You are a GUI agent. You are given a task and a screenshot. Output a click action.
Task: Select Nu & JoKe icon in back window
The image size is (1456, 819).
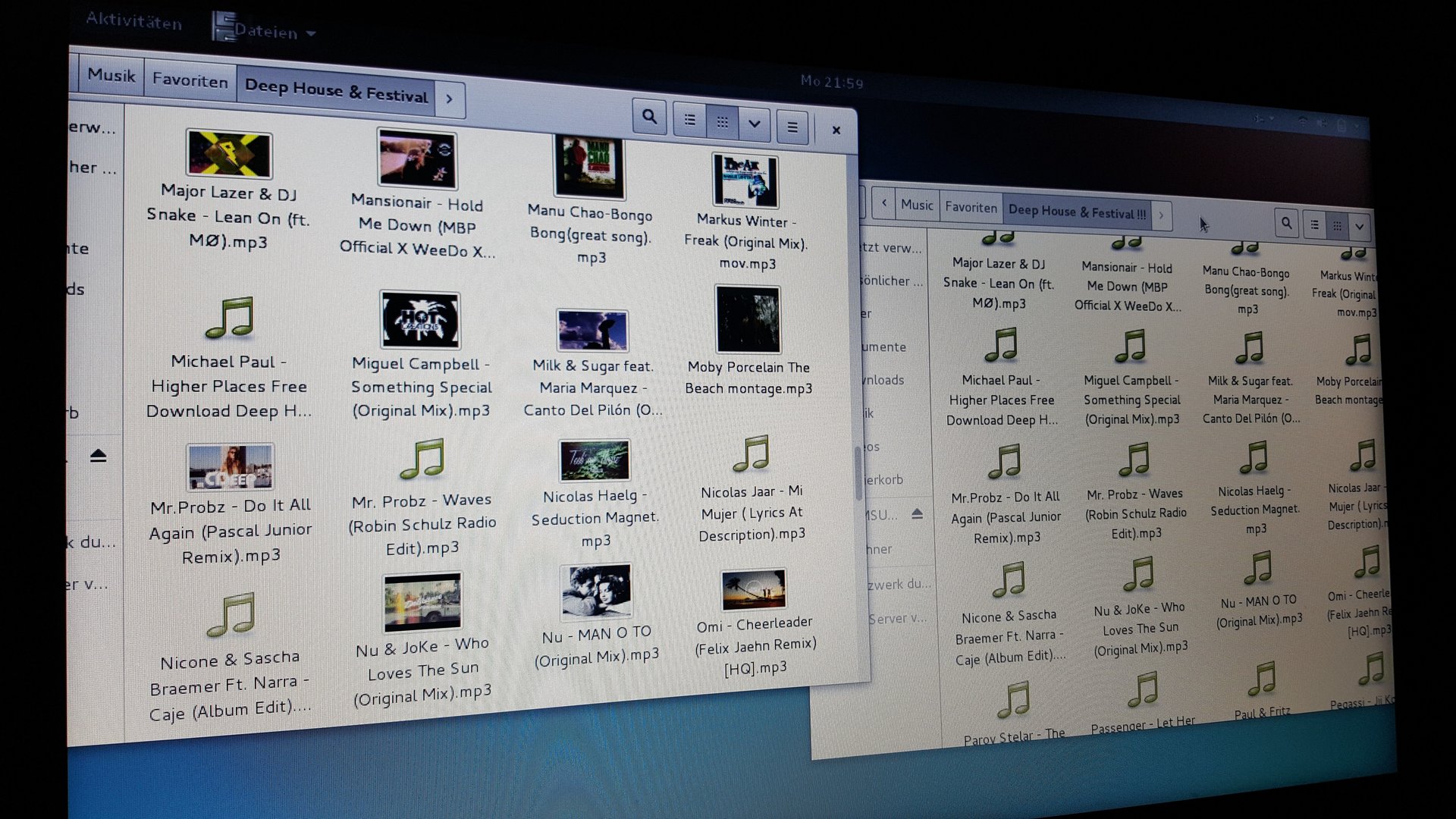click(1139, 573)
